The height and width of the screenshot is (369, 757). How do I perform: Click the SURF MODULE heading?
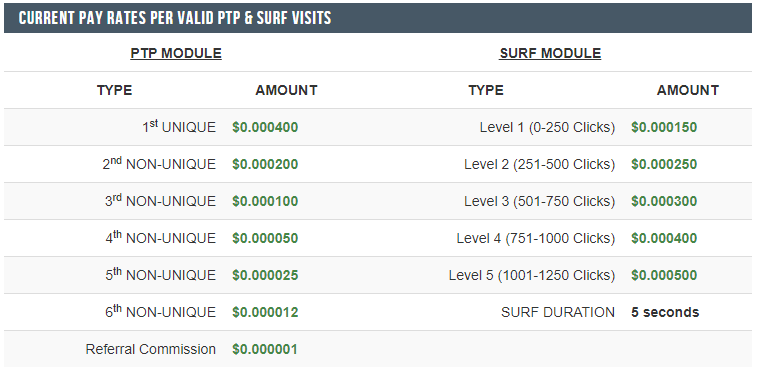550,53
